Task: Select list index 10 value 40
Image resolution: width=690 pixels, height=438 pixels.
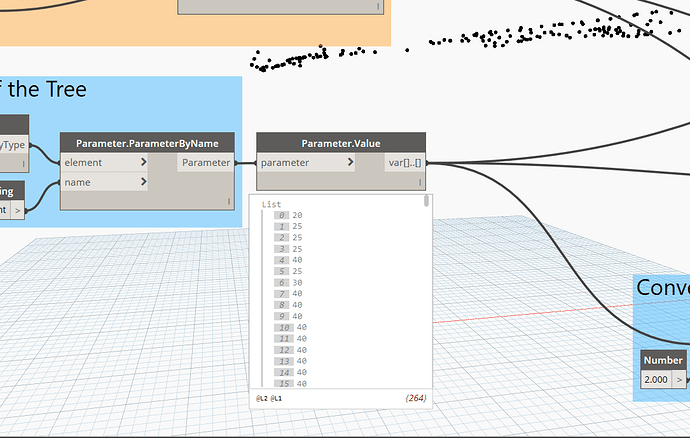Action: click(290, 328)
